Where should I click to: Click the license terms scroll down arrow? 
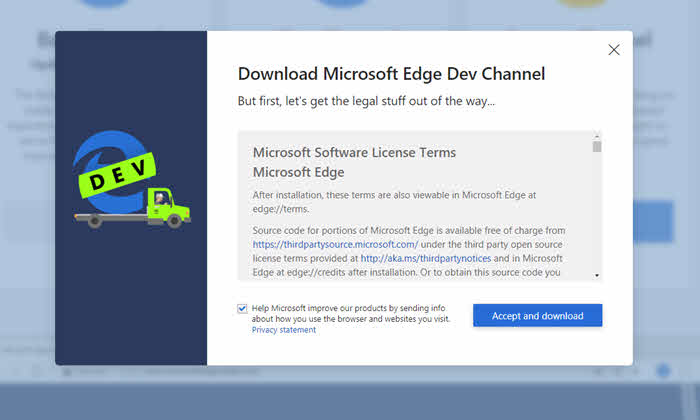pos(597,275)
